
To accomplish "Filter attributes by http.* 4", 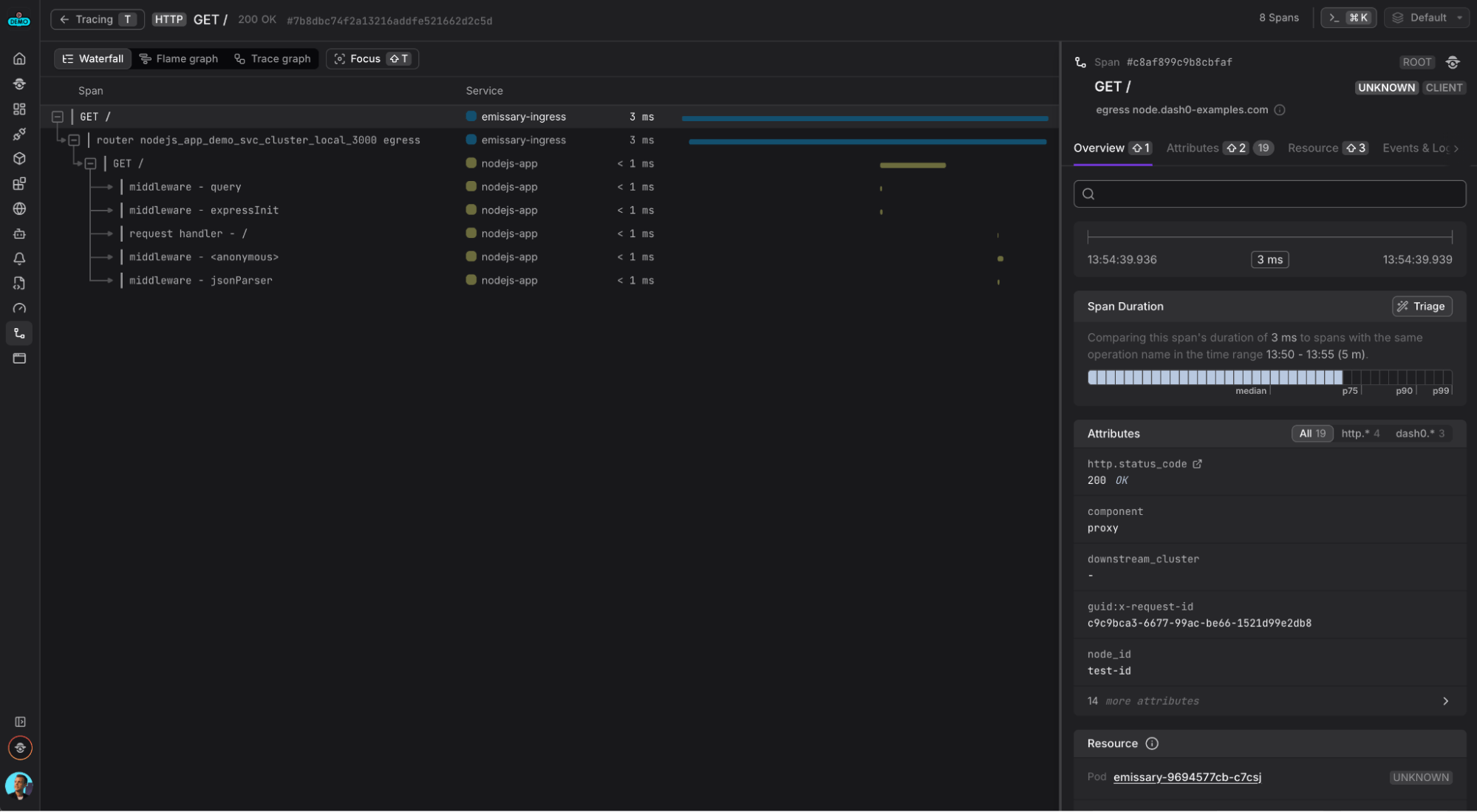I will point(1360,434).
